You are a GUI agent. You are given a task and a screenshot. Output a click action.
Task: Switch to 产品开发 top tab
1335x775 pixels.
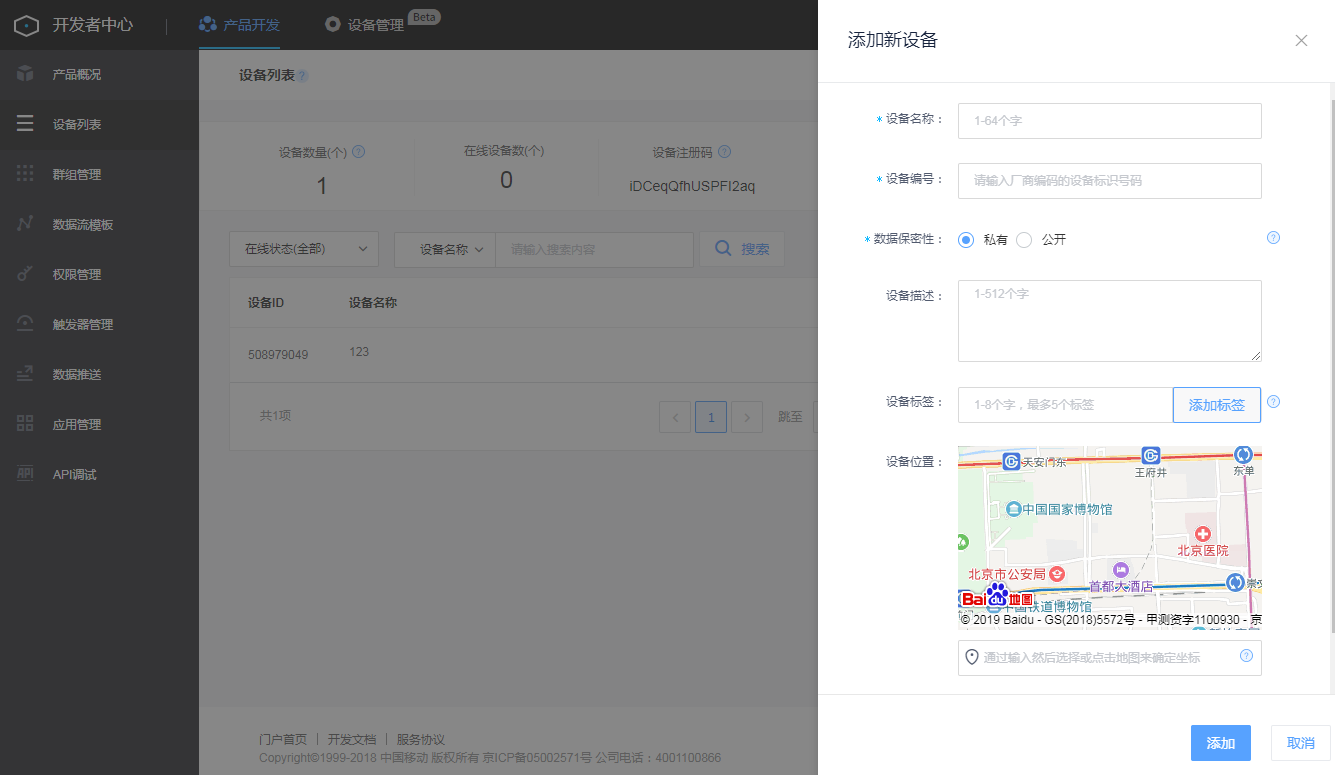click(239, 25)
